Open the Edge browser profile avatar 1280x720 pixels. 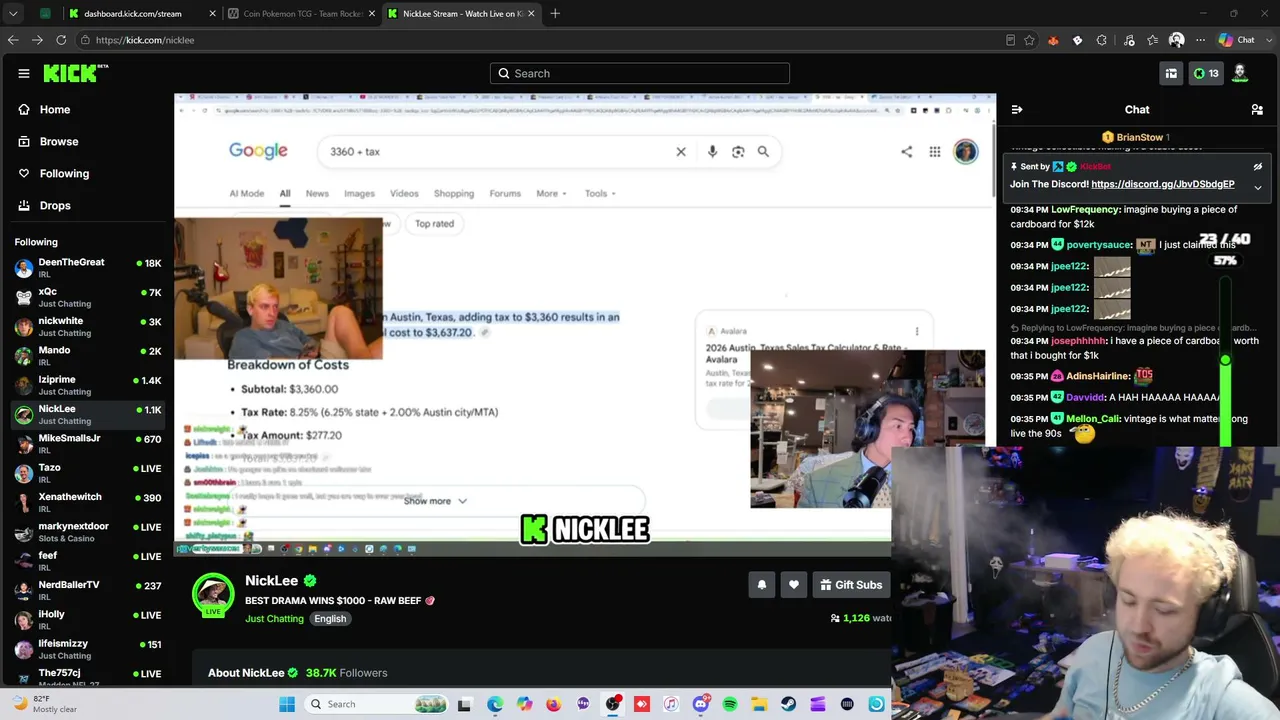[1177, 40]
